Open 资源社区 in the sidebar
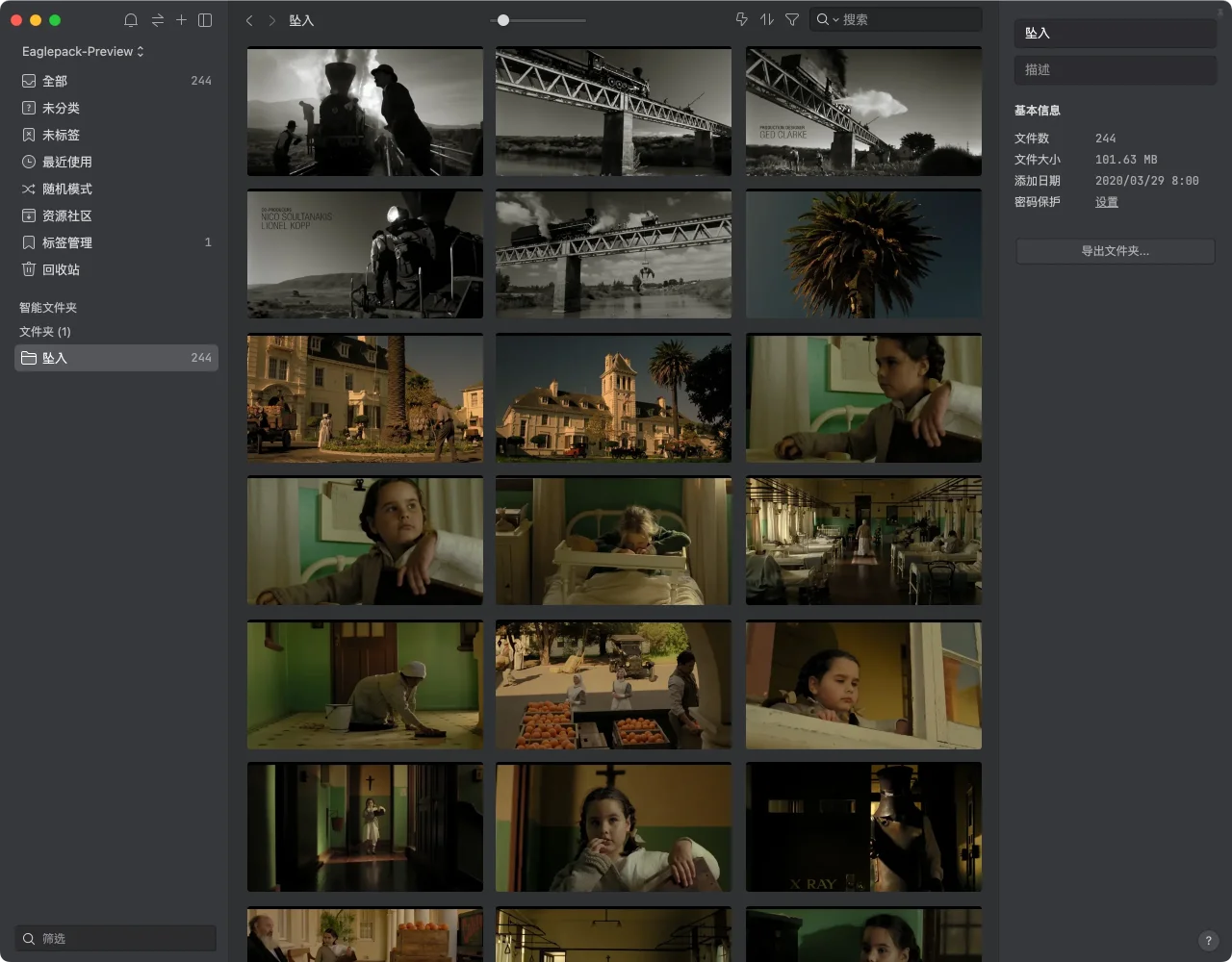Viewport: 1232px width, 962px height. (116, 215)
